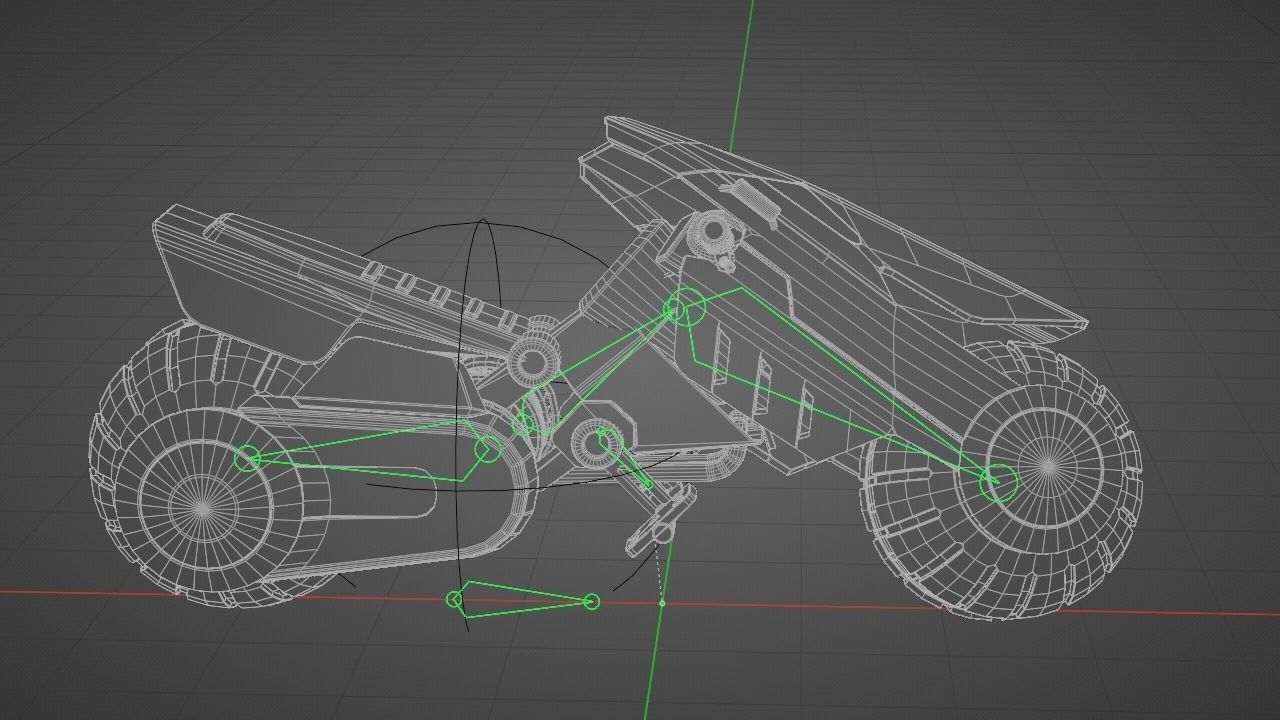Image resolution: width=1280 pixels, height=720 pixels.
Task: Click the kickstand foot-peg mesh below the engine
Action: coord(660,518)
